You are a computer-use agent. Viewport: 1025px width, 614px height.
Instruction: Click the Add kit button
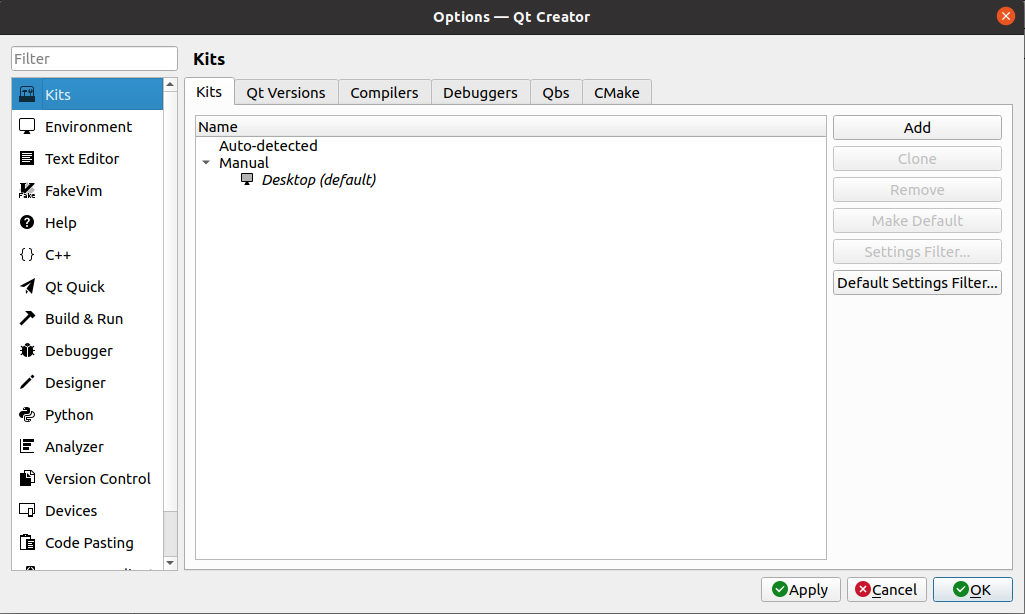[x=917, y=128]
